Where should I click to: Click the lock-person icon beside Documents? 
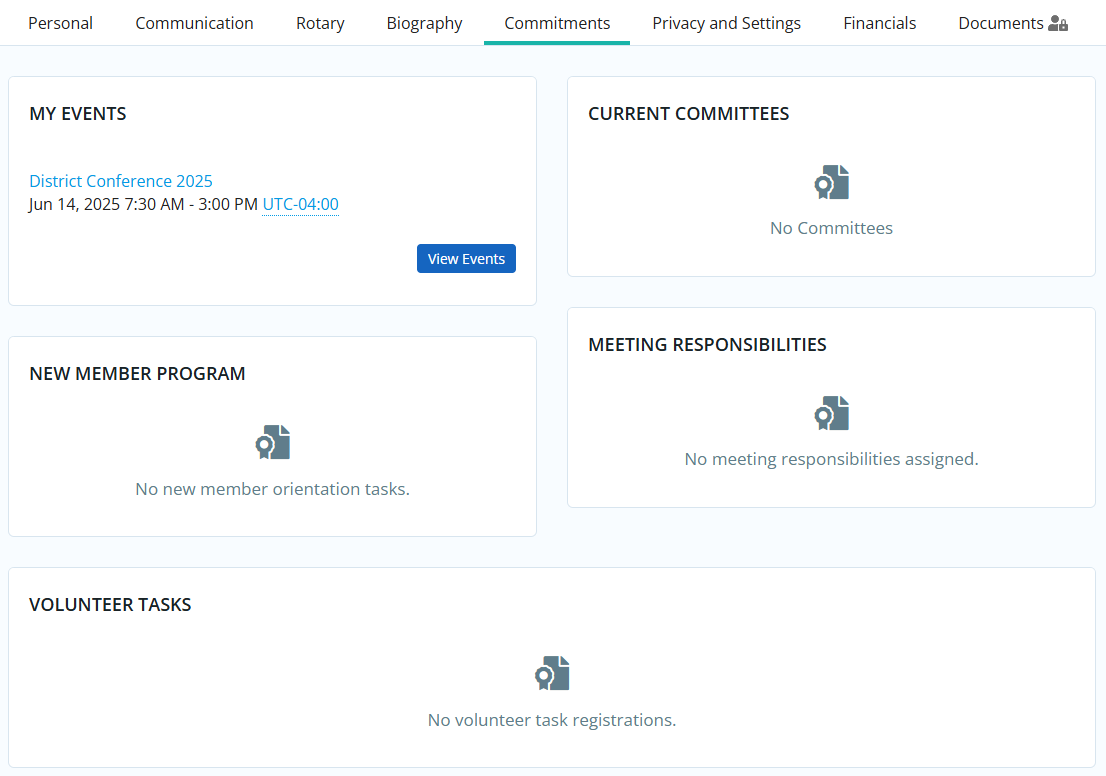[x=1058, y=23]
